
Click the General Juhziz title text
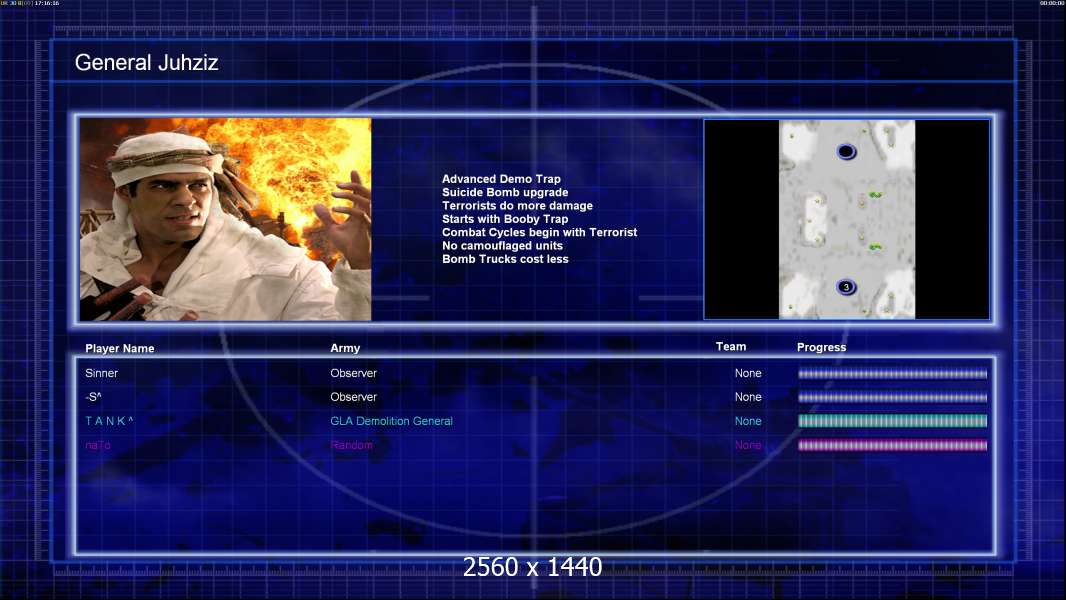(146, 63)
